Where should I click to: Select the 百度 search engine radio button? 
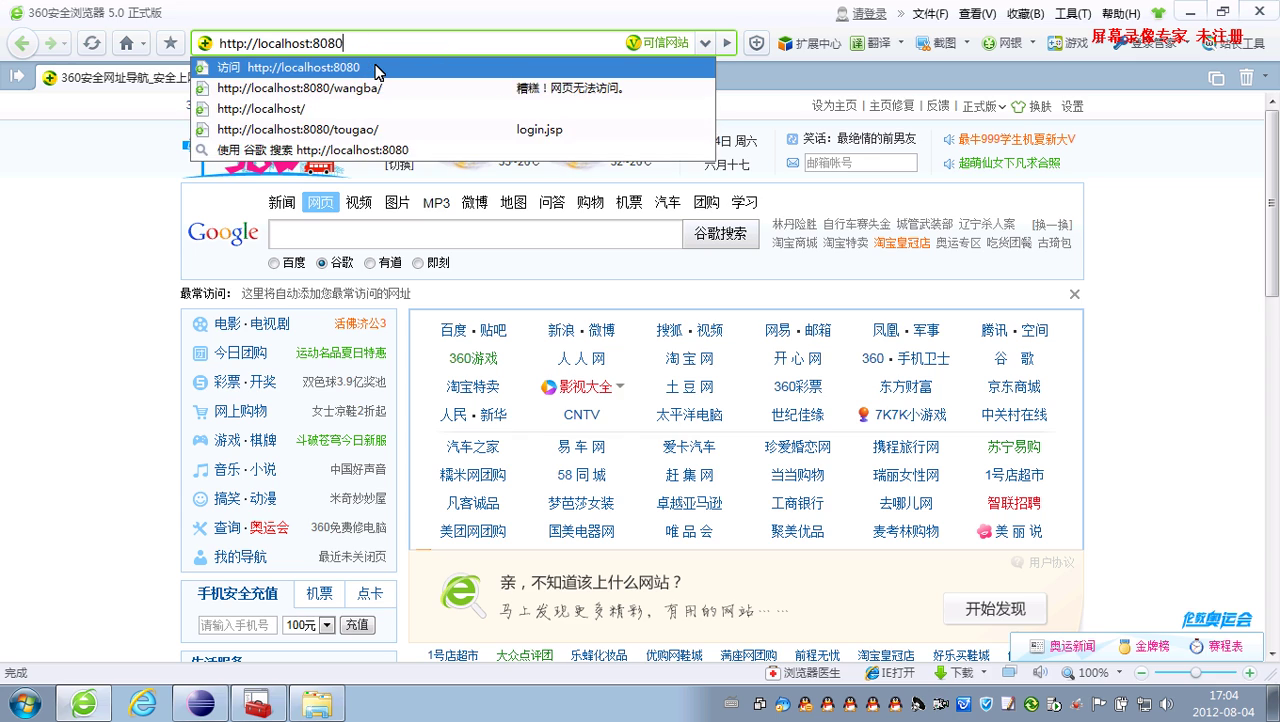[x=274, y=263]
